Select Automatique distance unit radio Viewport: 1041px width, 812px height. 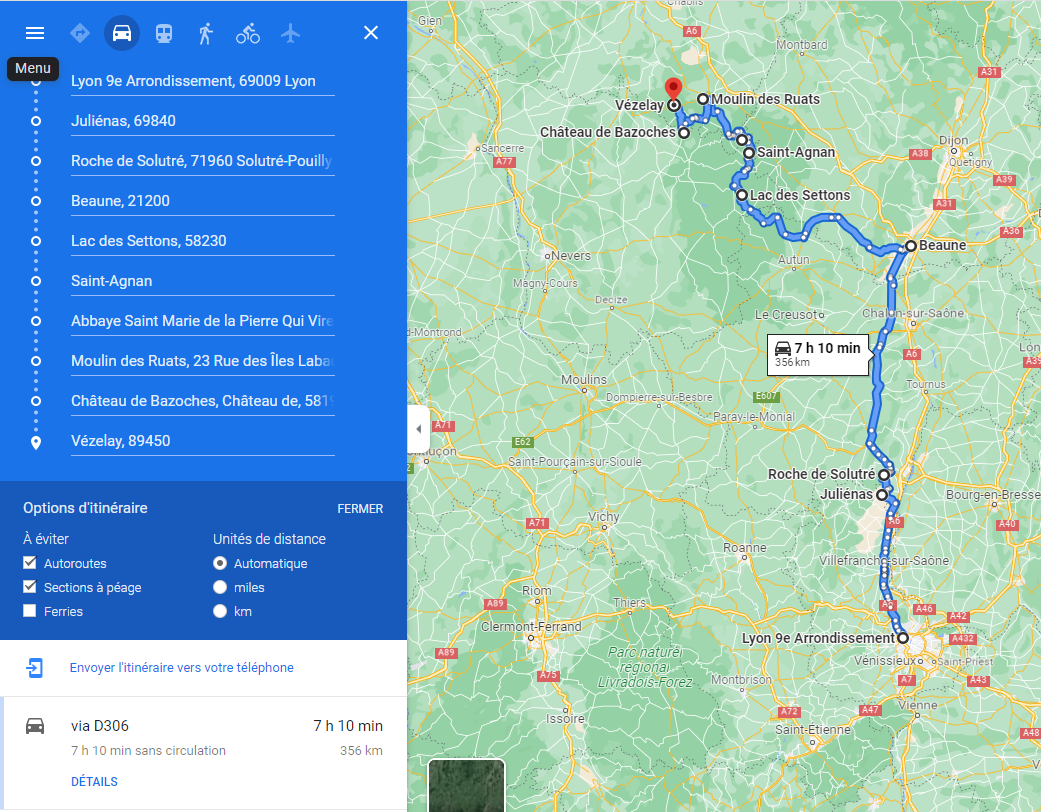click(220, 563)
